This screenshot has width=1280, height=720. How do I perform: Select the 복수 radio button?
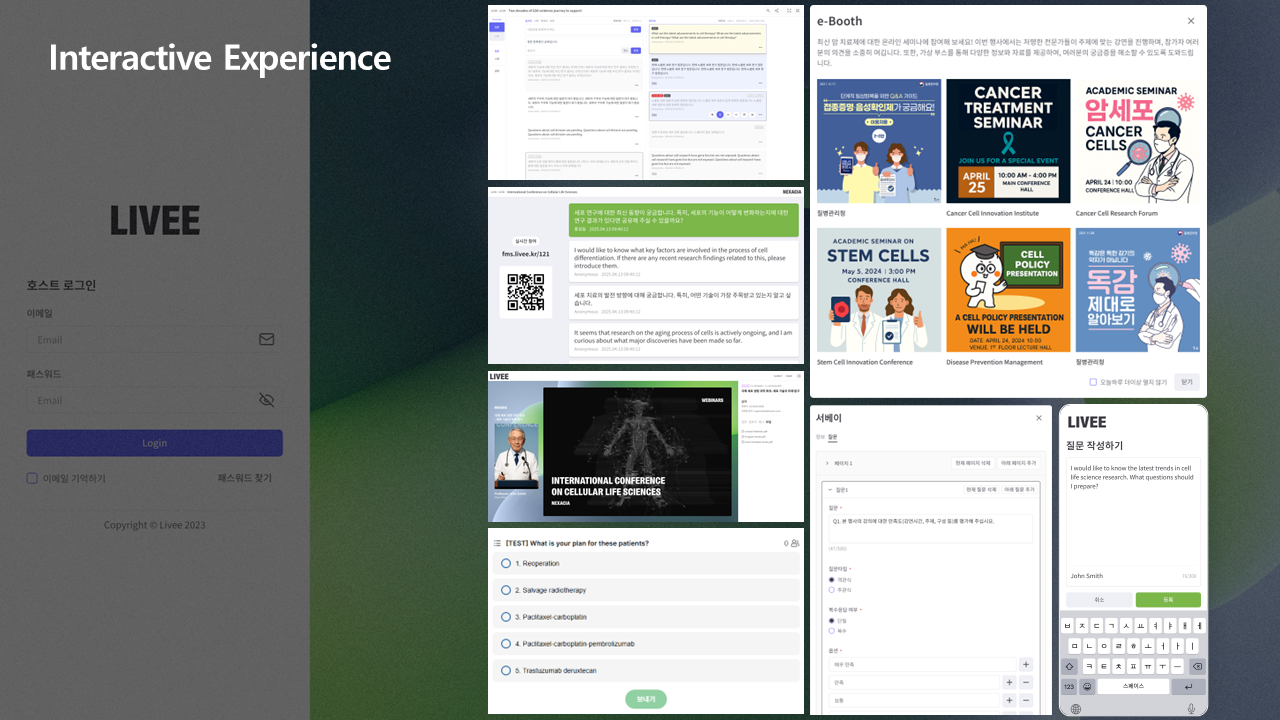click(x=831, y=631)
